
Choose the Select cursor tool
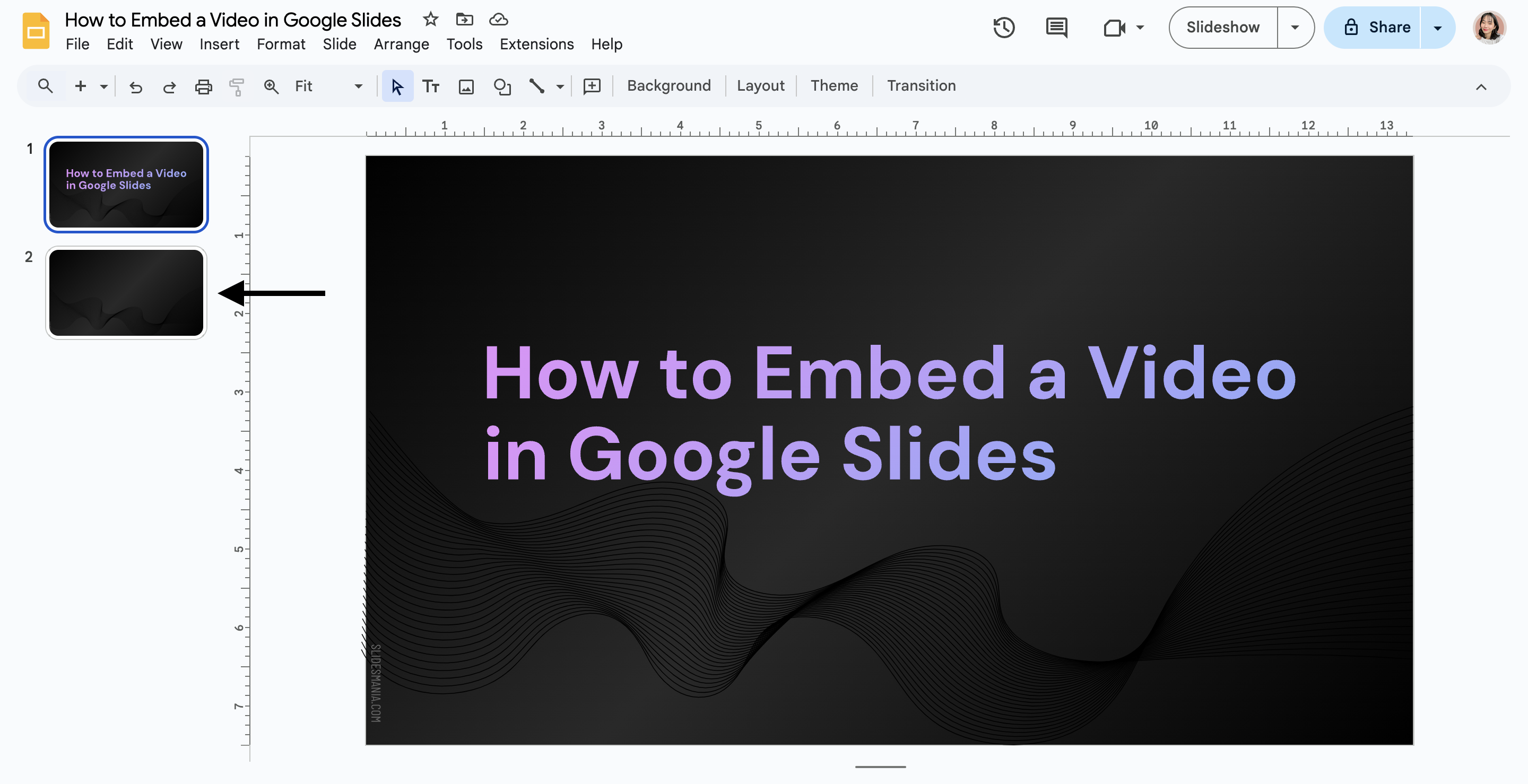click(x=397, y=86)
